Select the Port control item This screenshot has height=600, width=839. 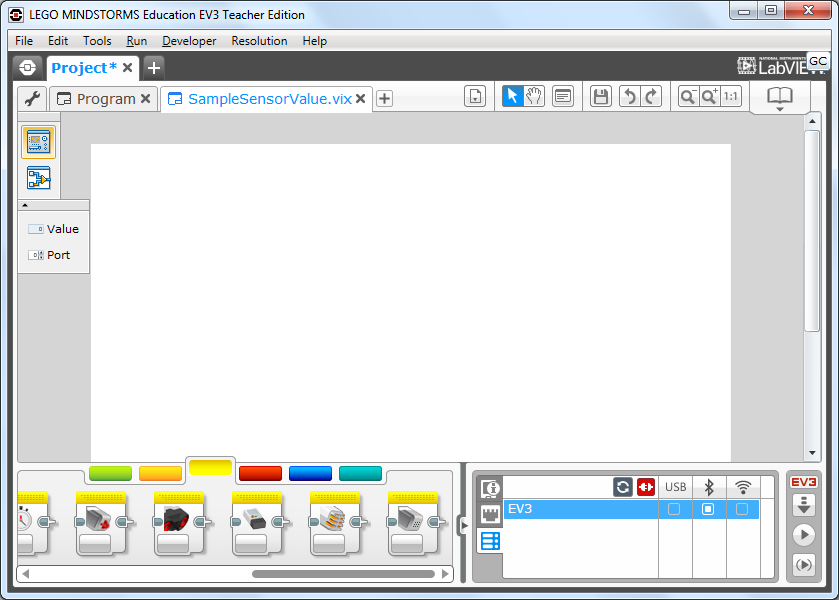pyautogui.click(x=49, y=255)
